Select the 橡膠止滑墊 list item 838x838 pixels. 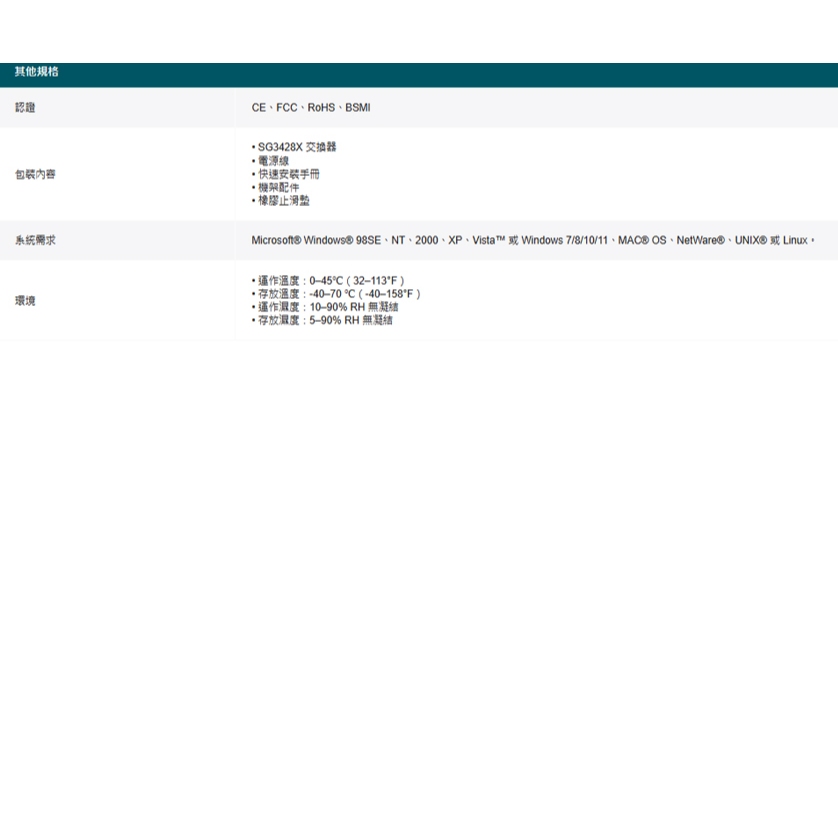[x=283, y=200]
